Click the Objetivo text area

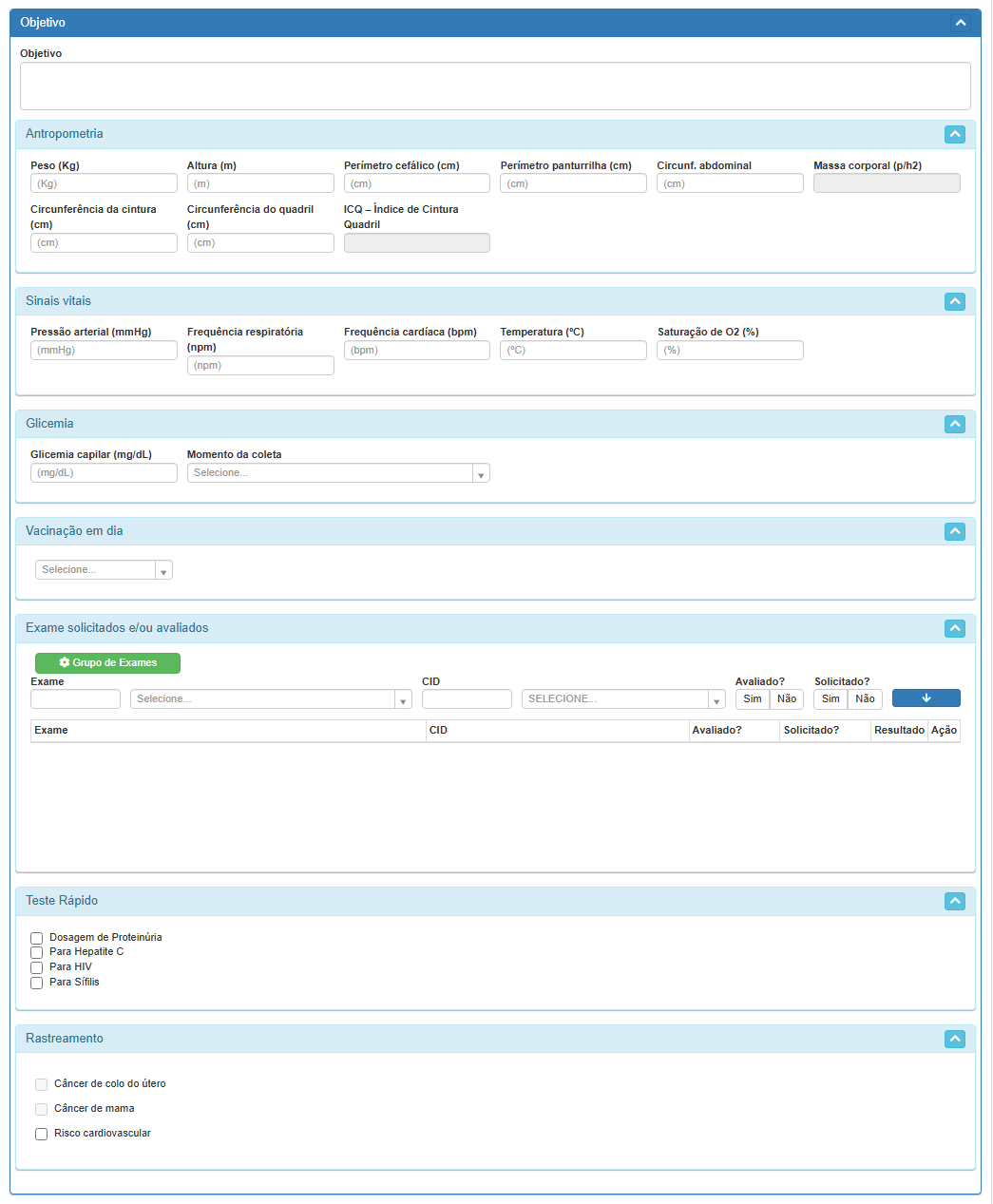[x=495, y=86]
